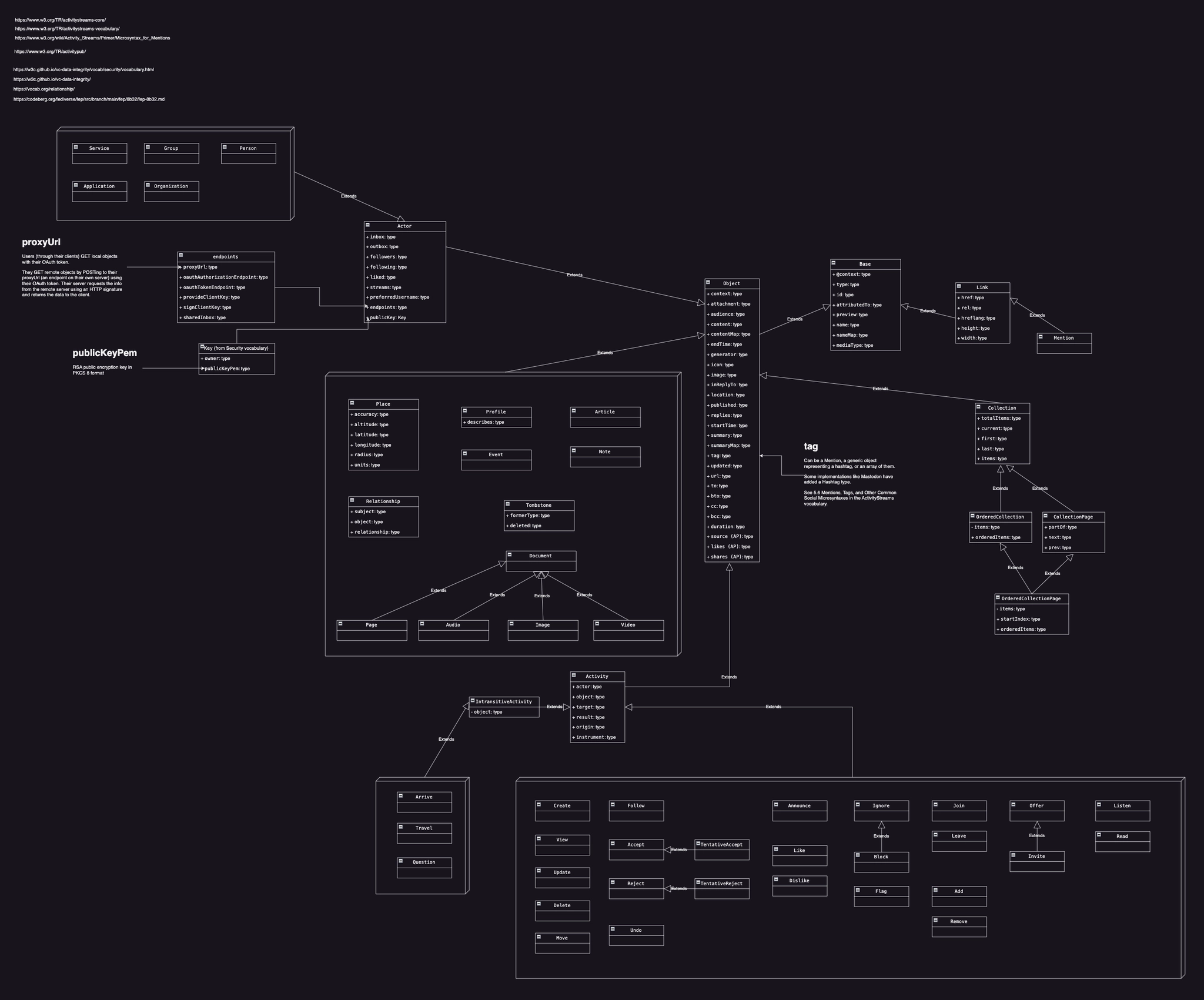Collapse the OrderedCollectionPage class box

click(998, 597)
